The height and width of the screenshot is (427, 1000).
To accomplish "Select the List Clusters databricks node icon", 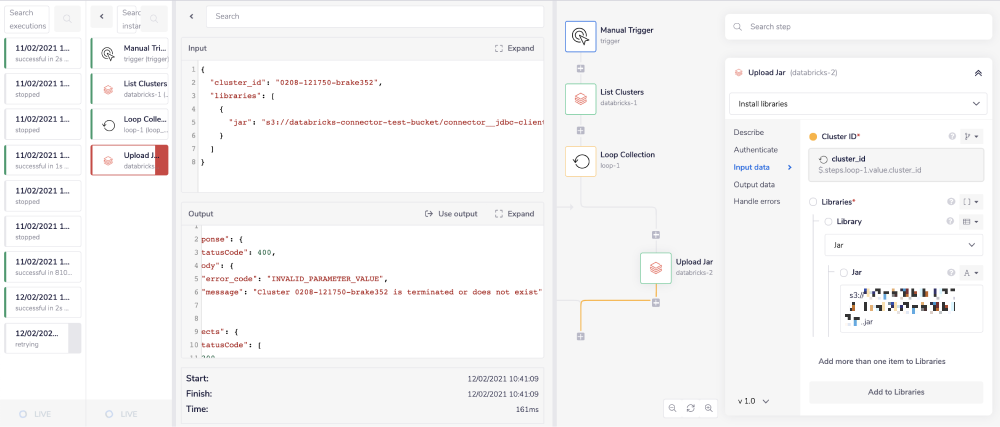I will coord(580,98).
